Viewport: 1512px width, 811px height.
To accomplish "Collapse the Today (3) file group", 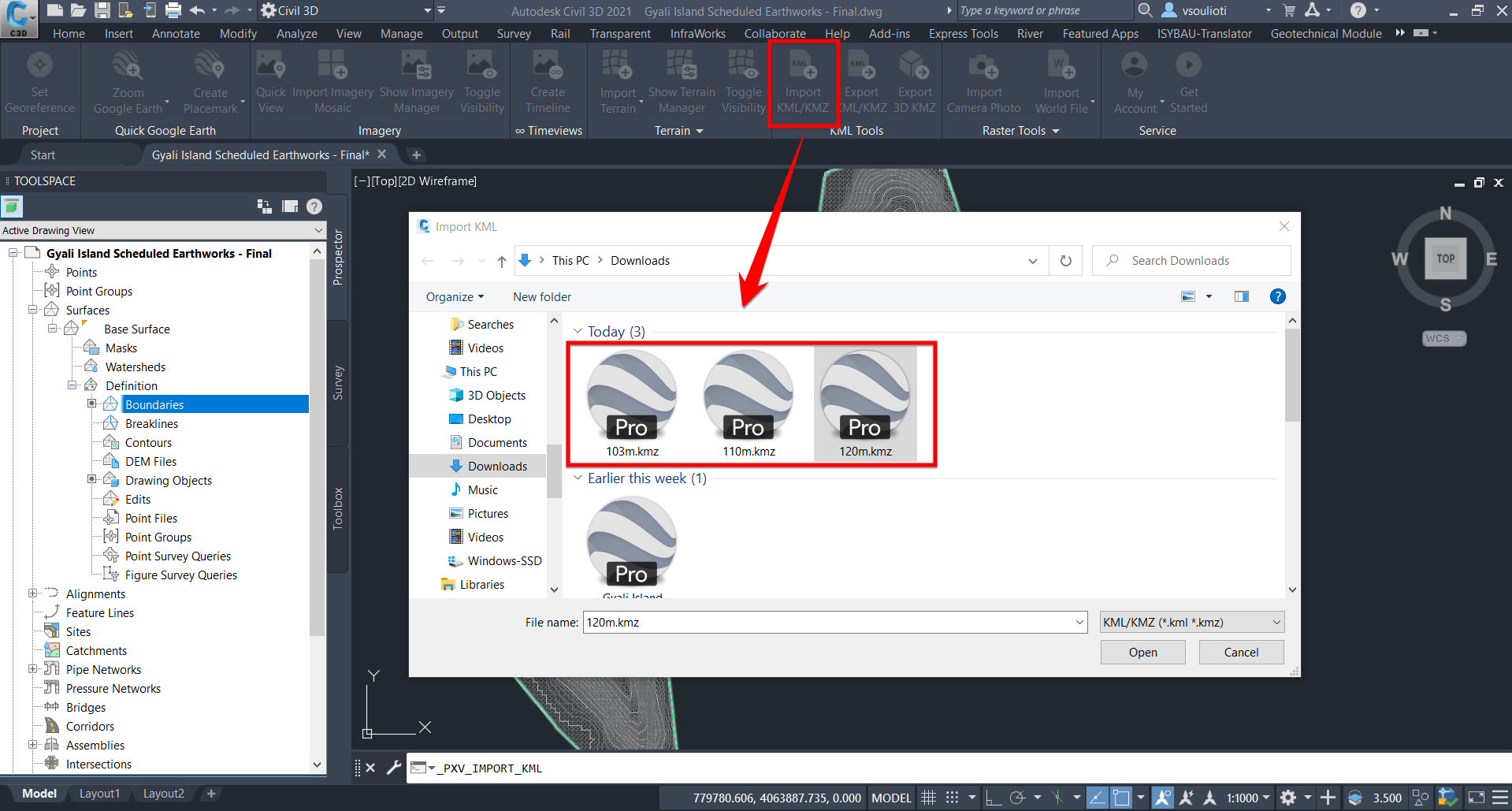I will [x=578, y=332].
